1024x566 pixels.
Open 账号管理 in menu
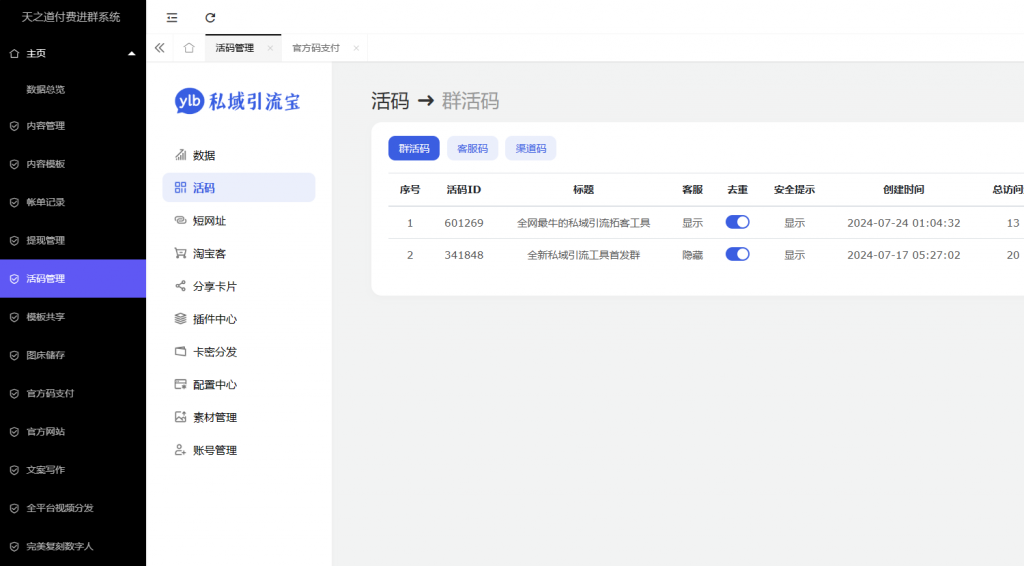pyautogui.click(x=214, y=450)
